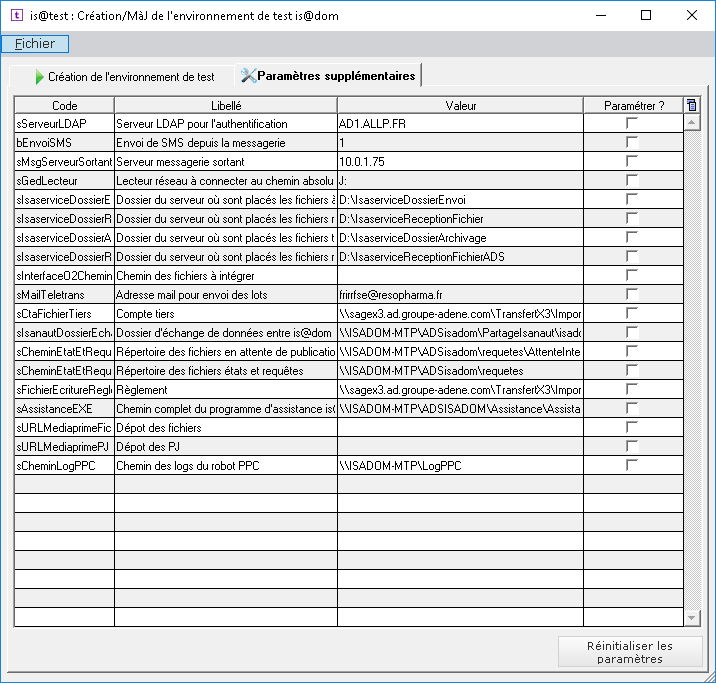Select the frimfse@resopharma.fr value cell

(460, 295)
